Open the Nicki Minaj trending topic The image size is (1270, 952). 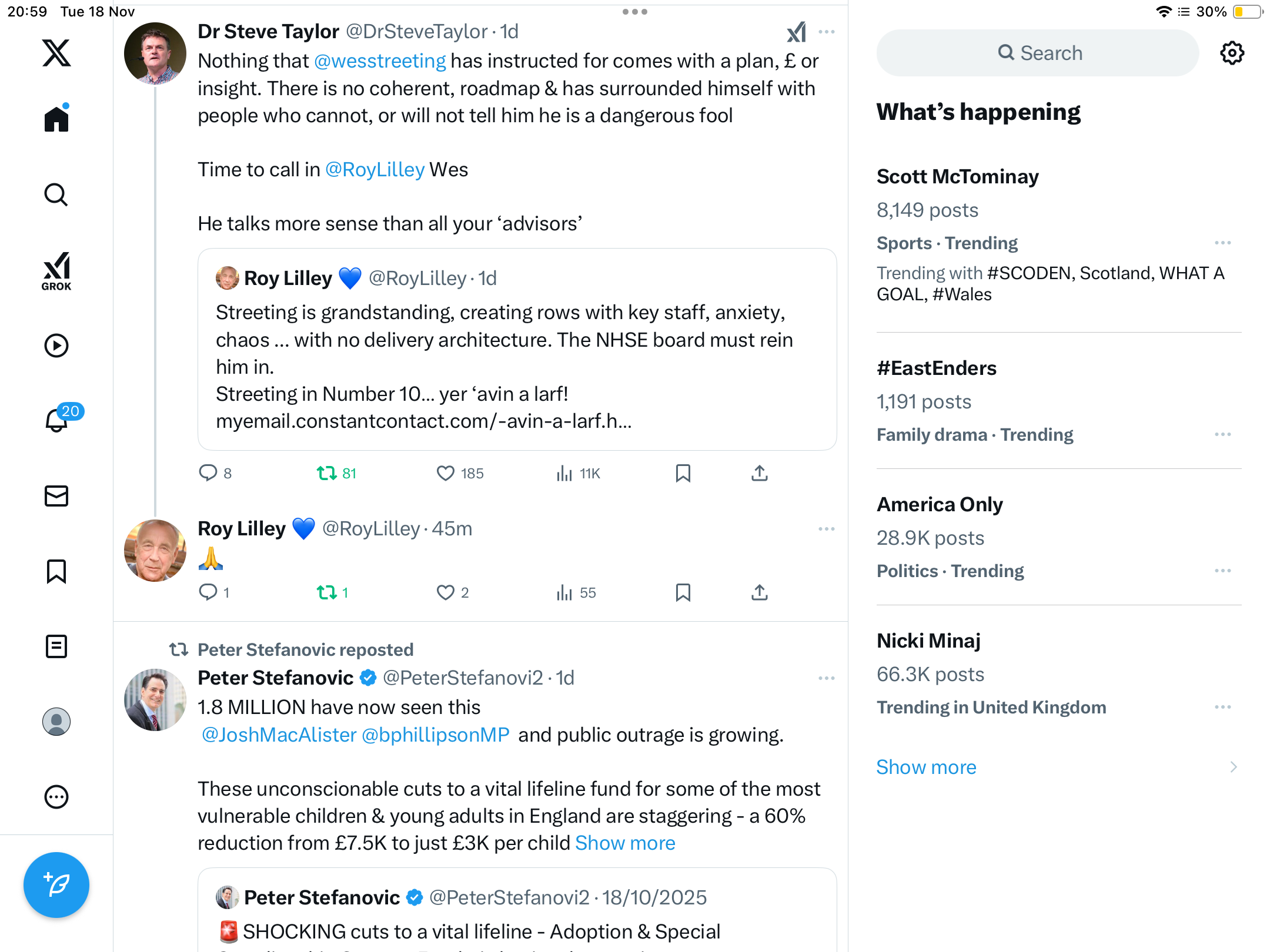click(928, 641)
